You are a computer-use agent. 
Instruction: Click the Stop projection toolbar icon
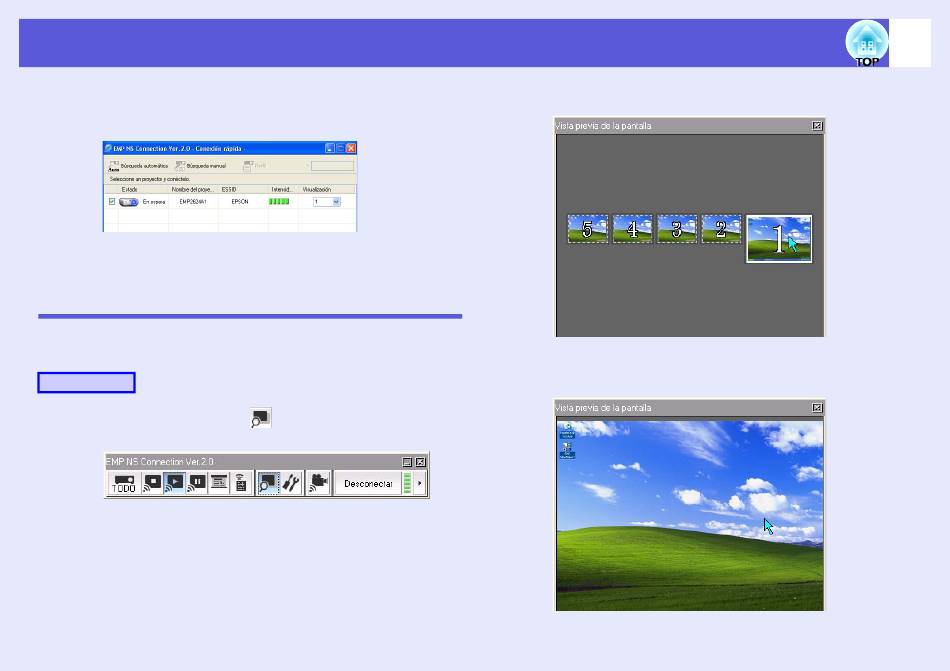click(152, 483)
